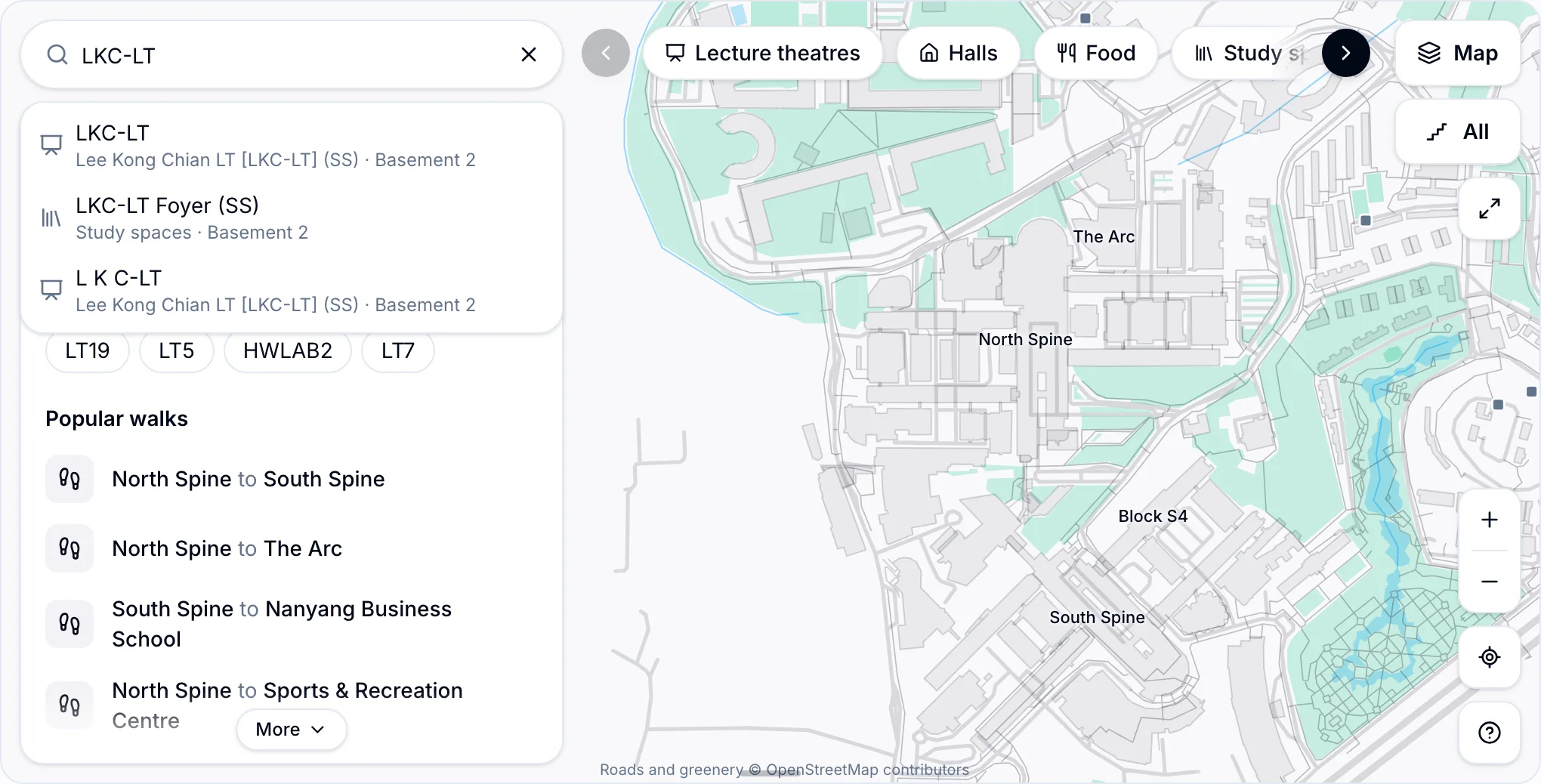Choose the LT5 quick chip
1541x784 pixels.
[x=177, y=350]
